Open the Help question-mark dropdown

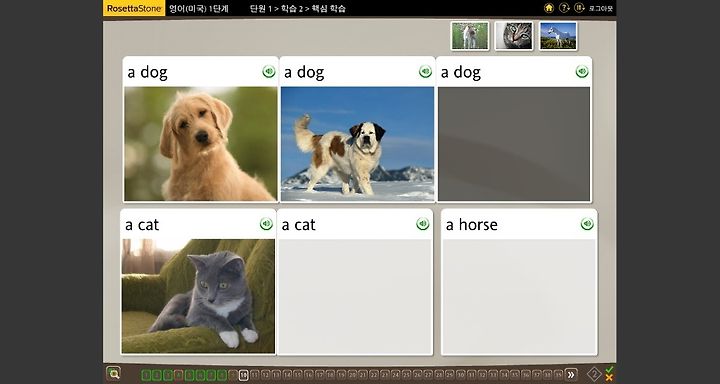click(x=564, y=8)
